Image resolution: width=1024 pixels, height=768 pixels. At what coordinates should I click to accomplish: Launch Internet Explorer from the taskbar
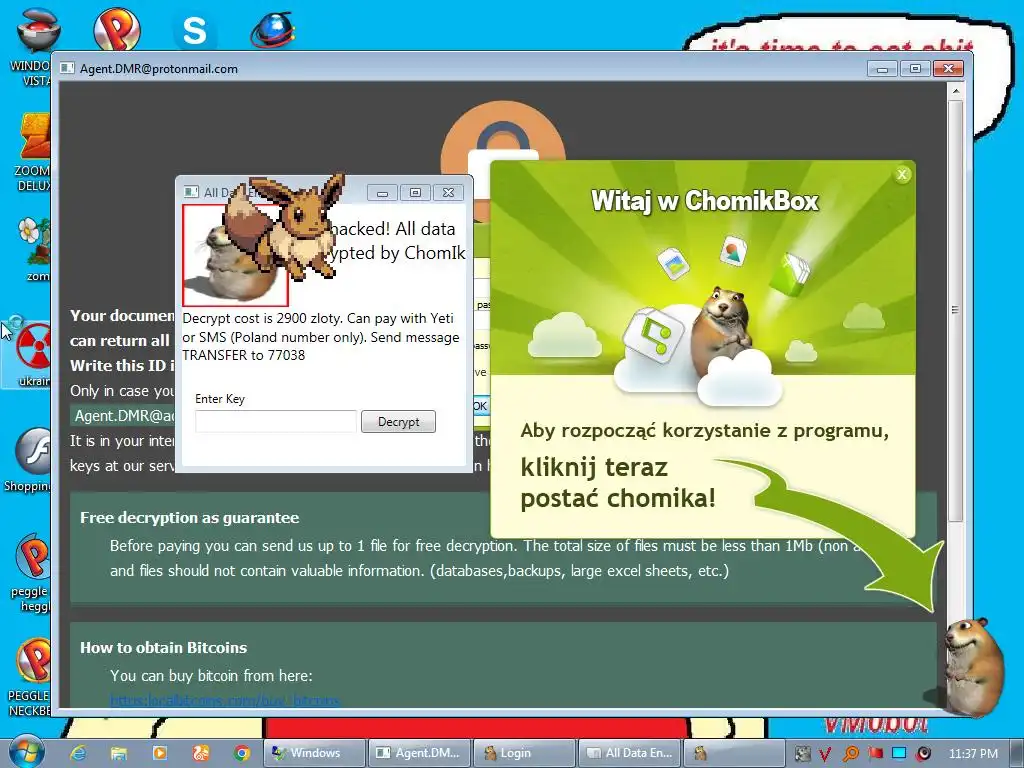78,753
